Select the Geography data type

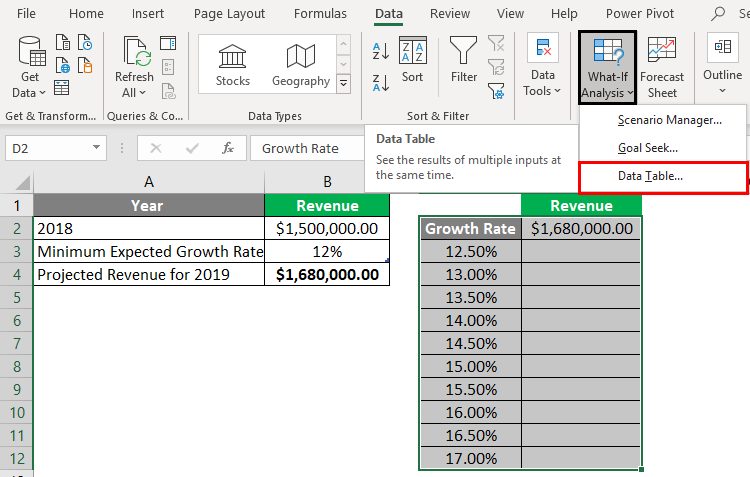[x=300, y=66]
